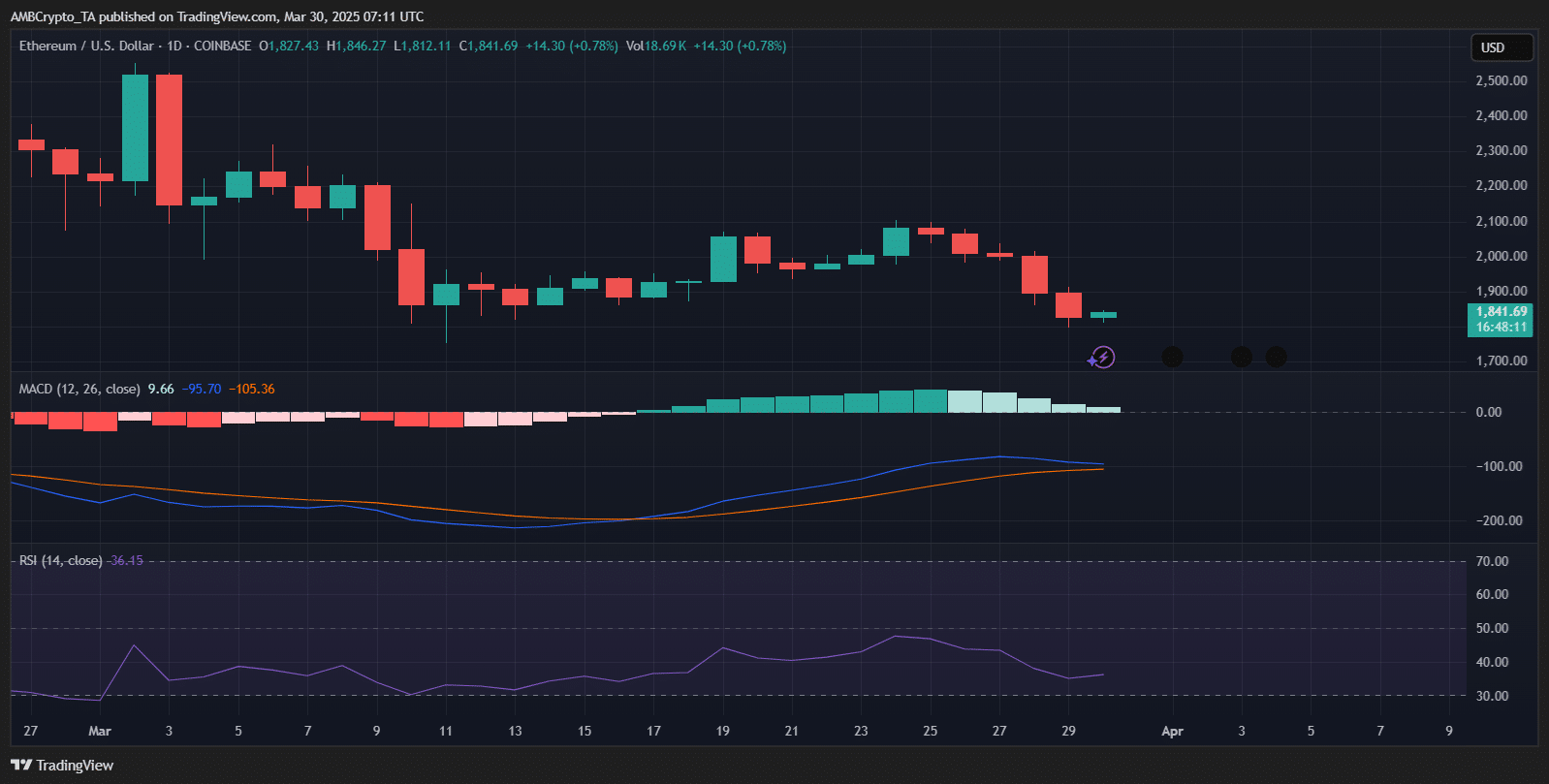Click the 50.00 RSI axis label

[x=1493, y=628]
